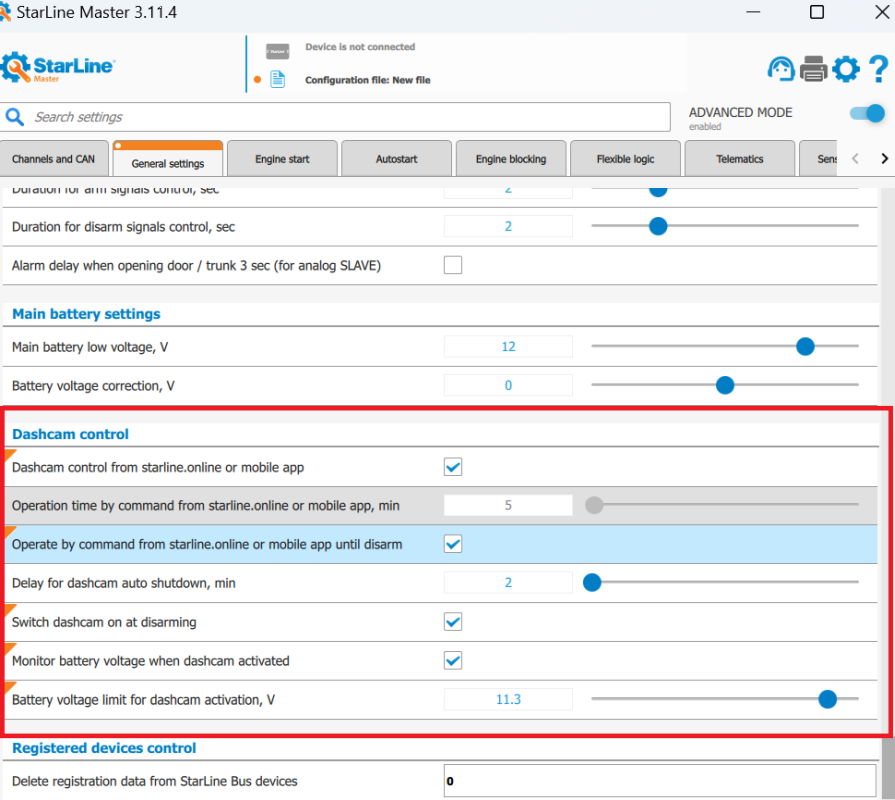Click Battery voltage limit for dashcam slider handle
The width and height of the screenshot is (895, 800).
point(827,699)
